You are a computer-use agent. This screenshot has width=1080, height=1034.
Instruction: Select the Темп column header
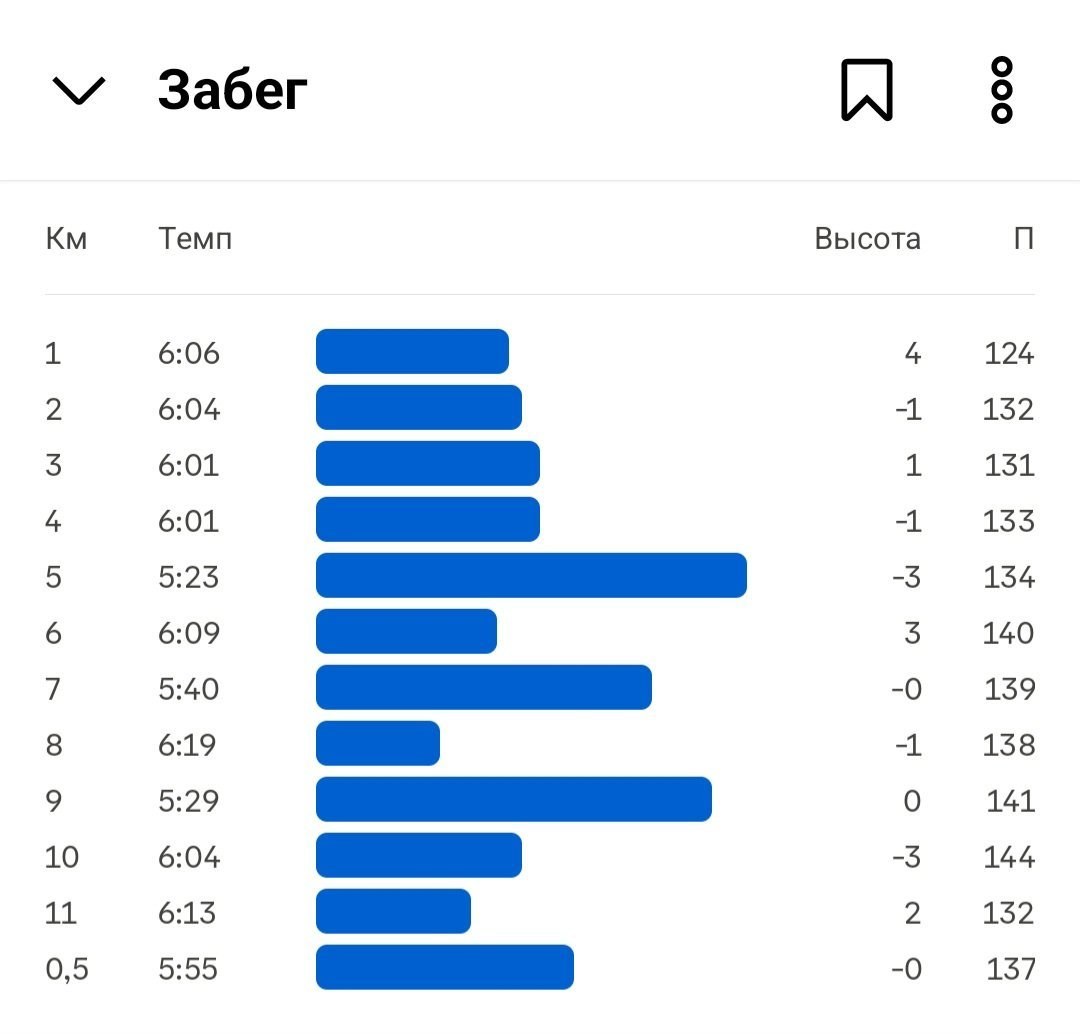point(195,238)
